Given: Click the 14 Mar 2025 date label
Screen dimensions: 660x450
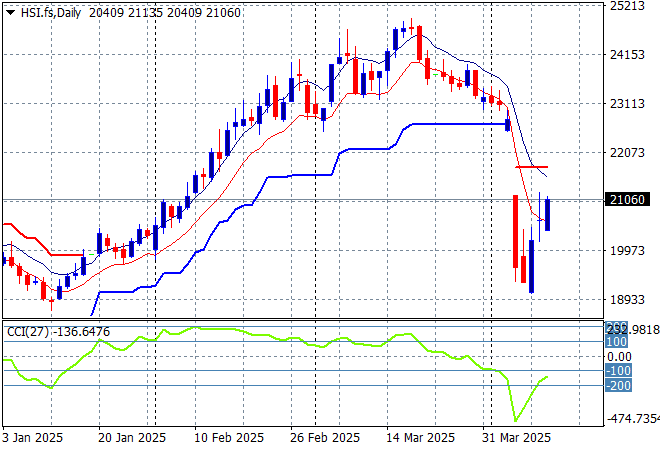Looking at the screenshot, I should pyautogui.click(x=420, y=438).
